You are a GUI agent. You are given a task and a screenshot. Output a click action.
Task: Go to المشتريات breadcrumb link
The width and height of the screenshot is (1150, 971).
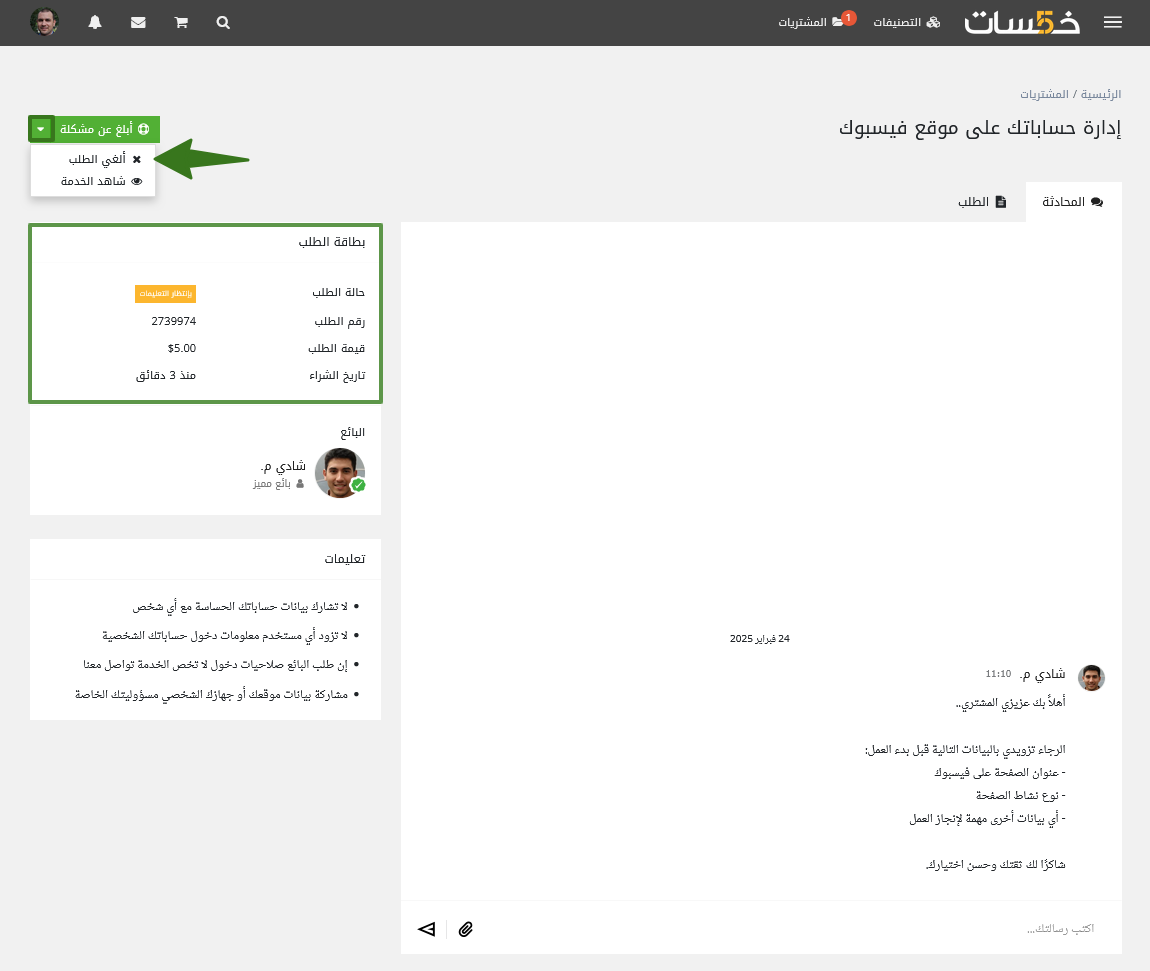1044,94
